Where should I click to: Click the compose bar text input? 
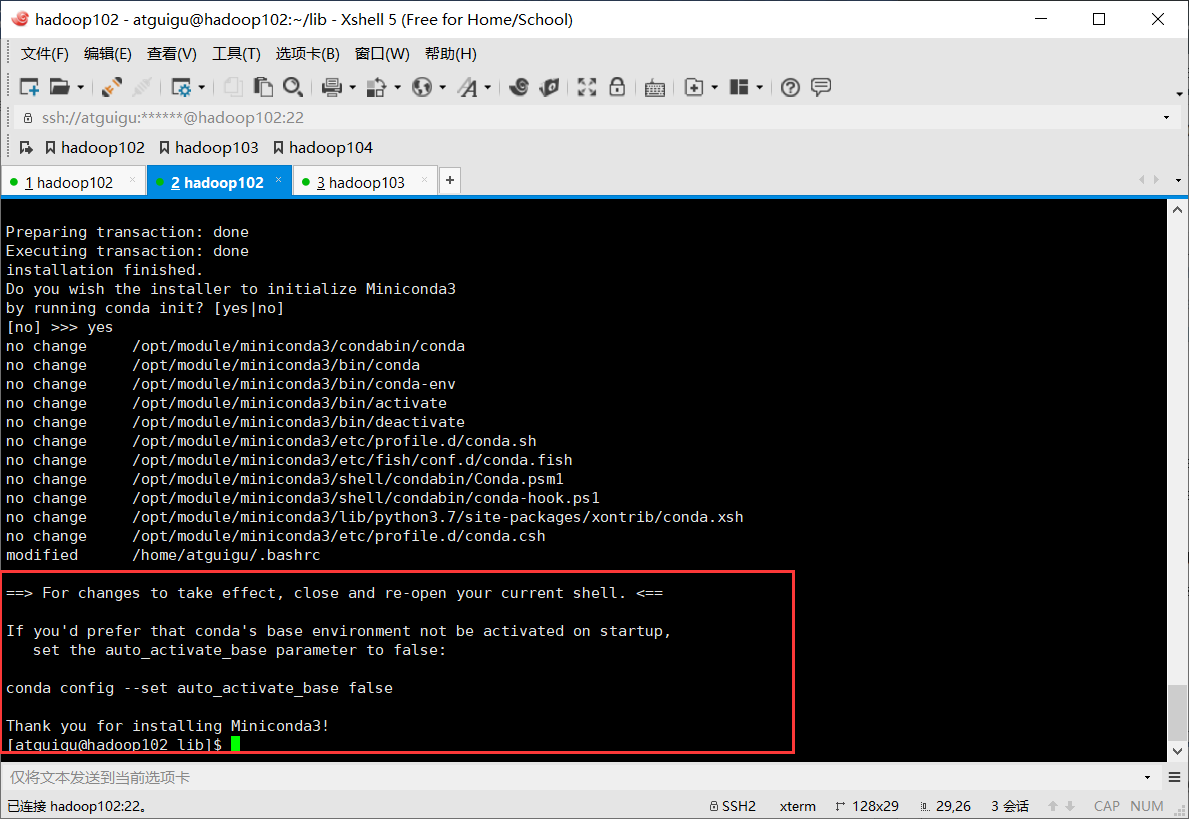click(x=569, y=777)
